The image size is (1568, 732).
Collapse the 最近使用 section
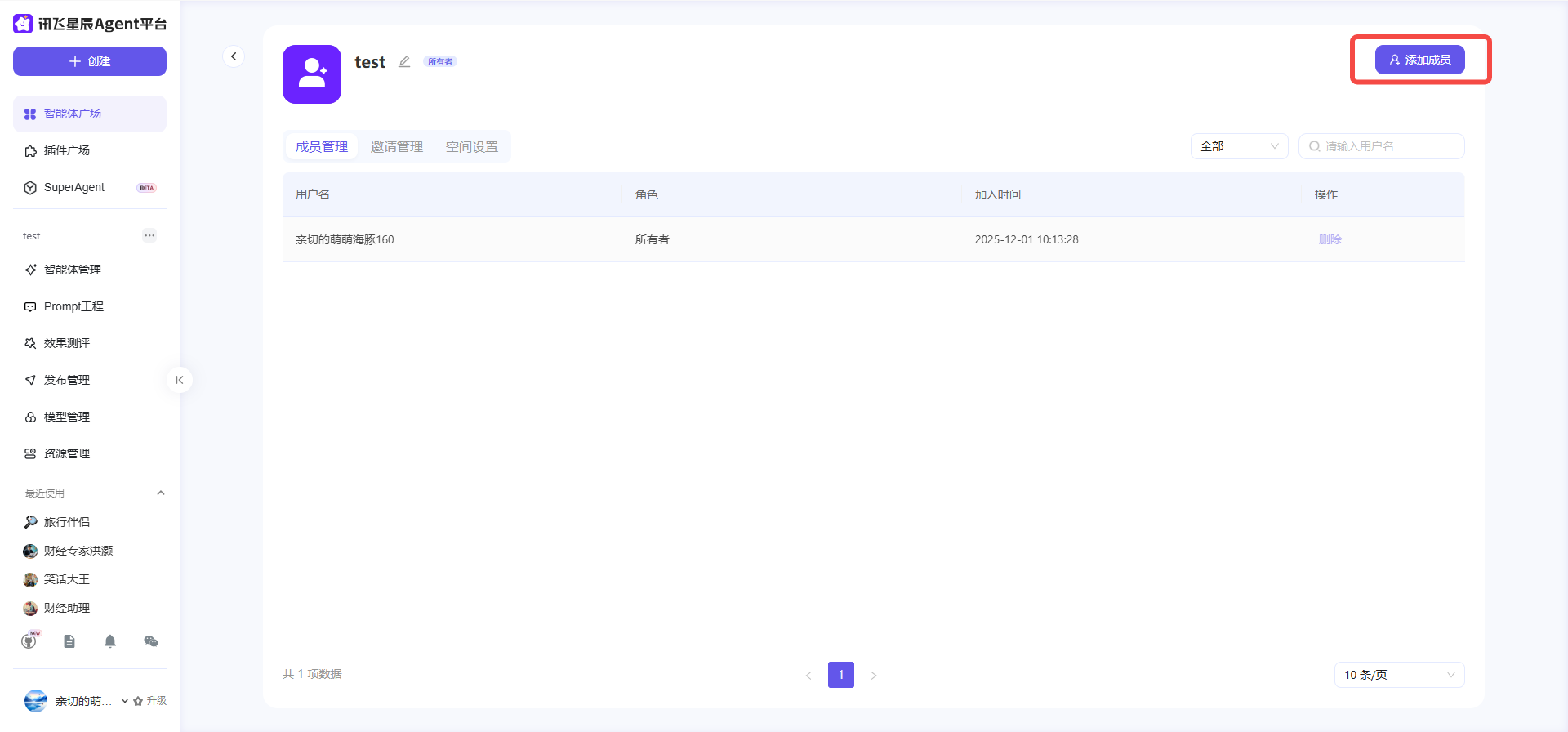pyautogui.click(x=161, y=493)
